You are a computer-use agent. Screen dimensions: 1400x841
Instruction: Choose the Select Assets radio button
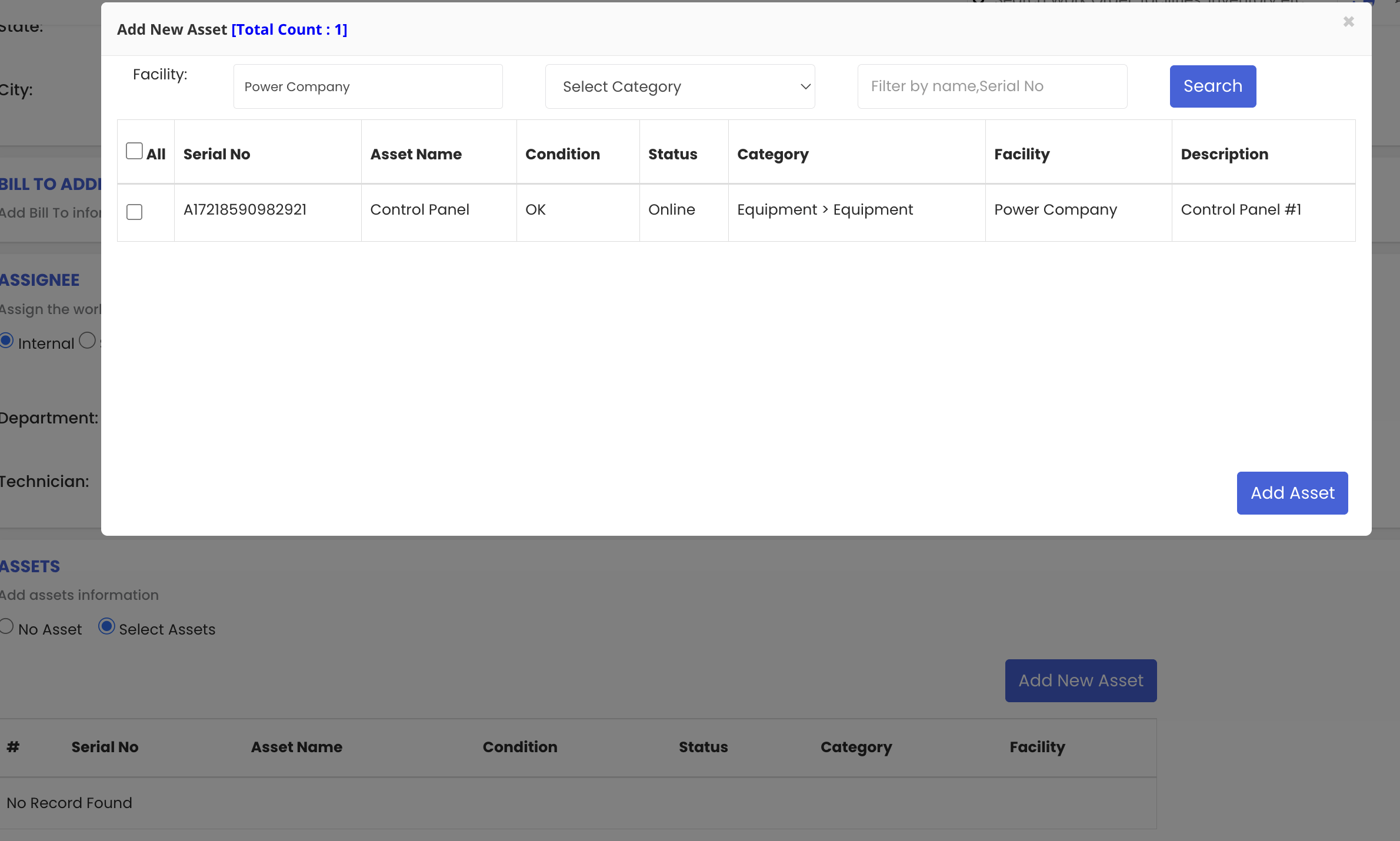(106, 626)
